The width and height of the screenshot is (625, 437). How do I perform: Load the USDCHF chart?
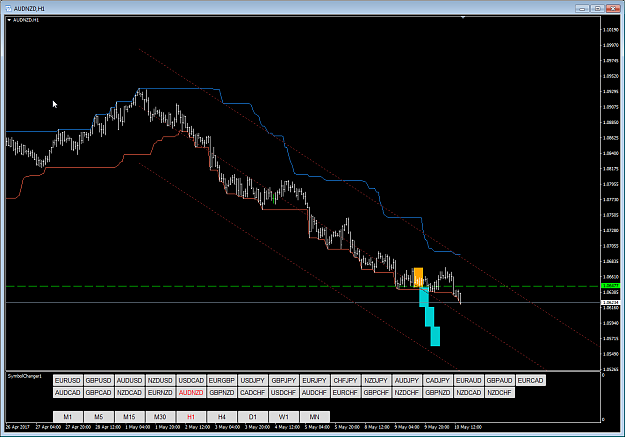(x=283, y=393)
